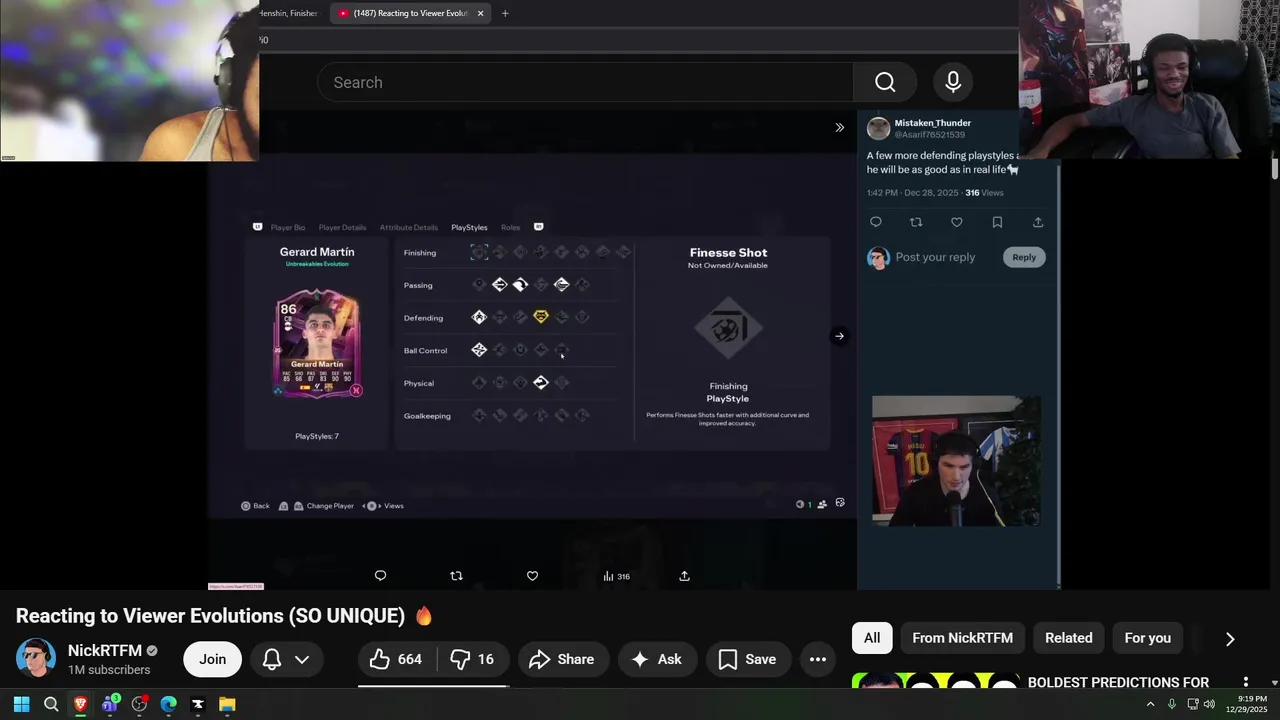The image size is (1280, 720).
Task: Click the heart icon below tweet image
Action: [x=532, y=576]
